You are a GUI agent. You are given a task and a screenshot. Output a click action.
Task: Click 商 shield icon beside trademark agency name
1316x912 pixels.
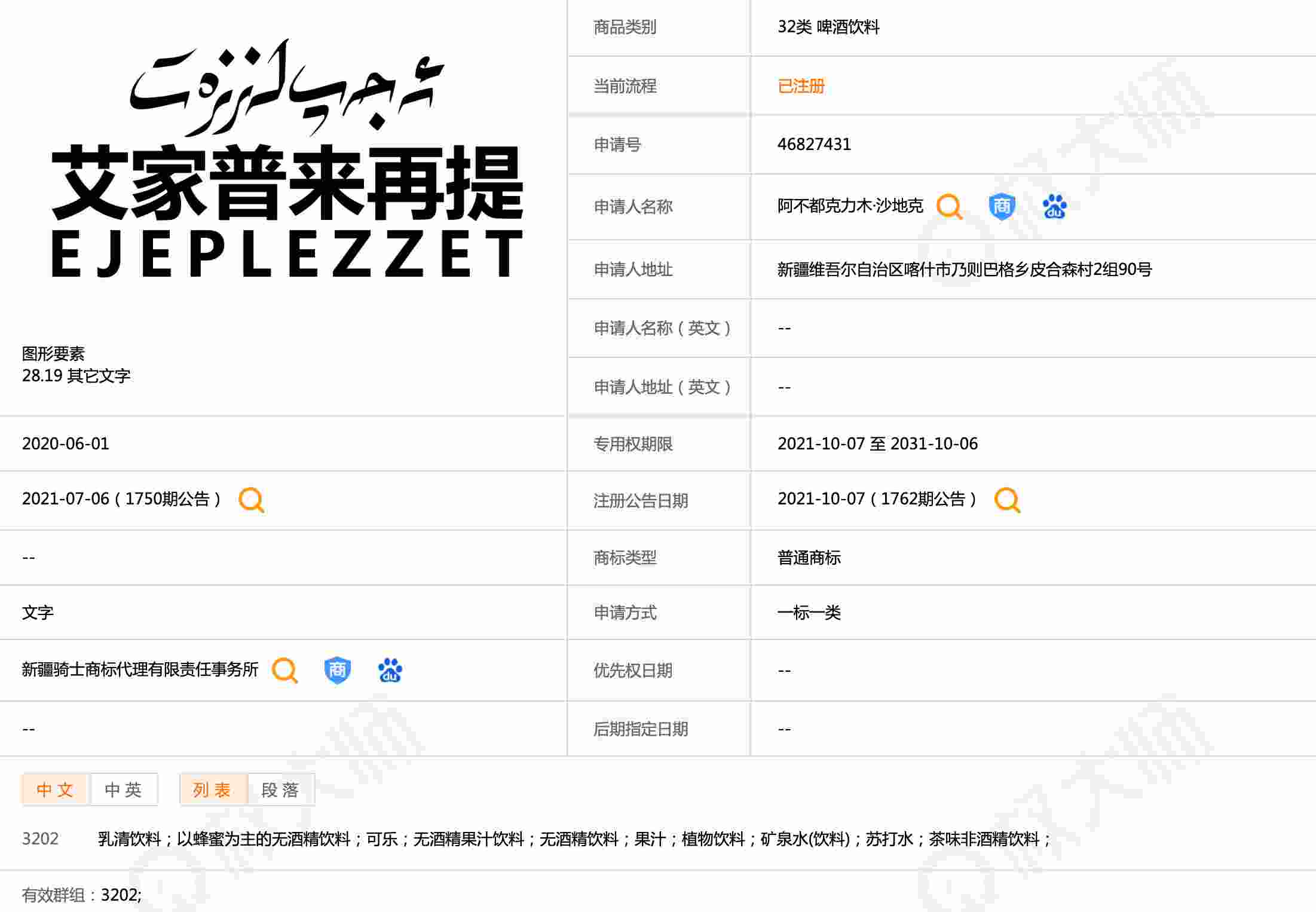tap(338, 671)
